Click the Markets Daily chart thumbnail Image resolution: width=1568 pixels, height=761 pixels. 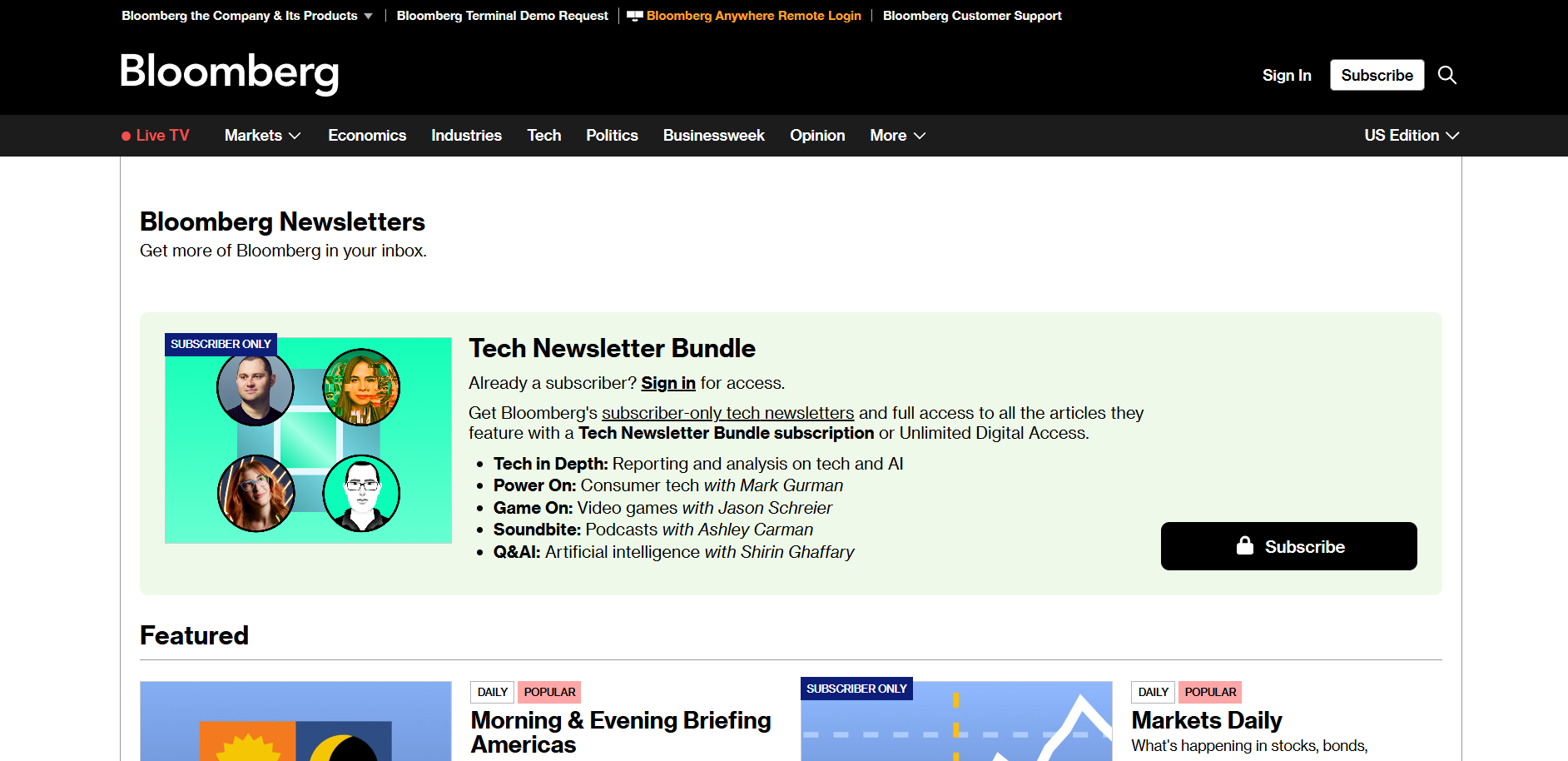(x=956, y=721)
